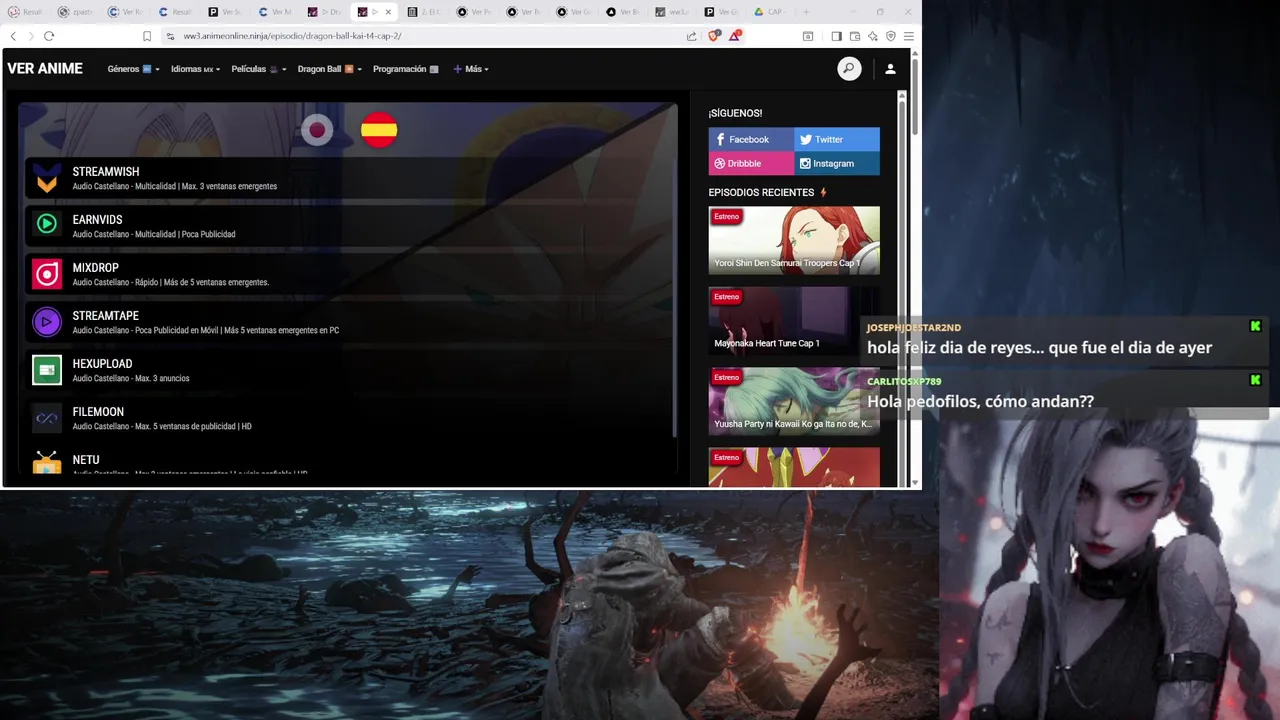
Task: Open the Instagram follow button
Action: click(x=837, y=163)
